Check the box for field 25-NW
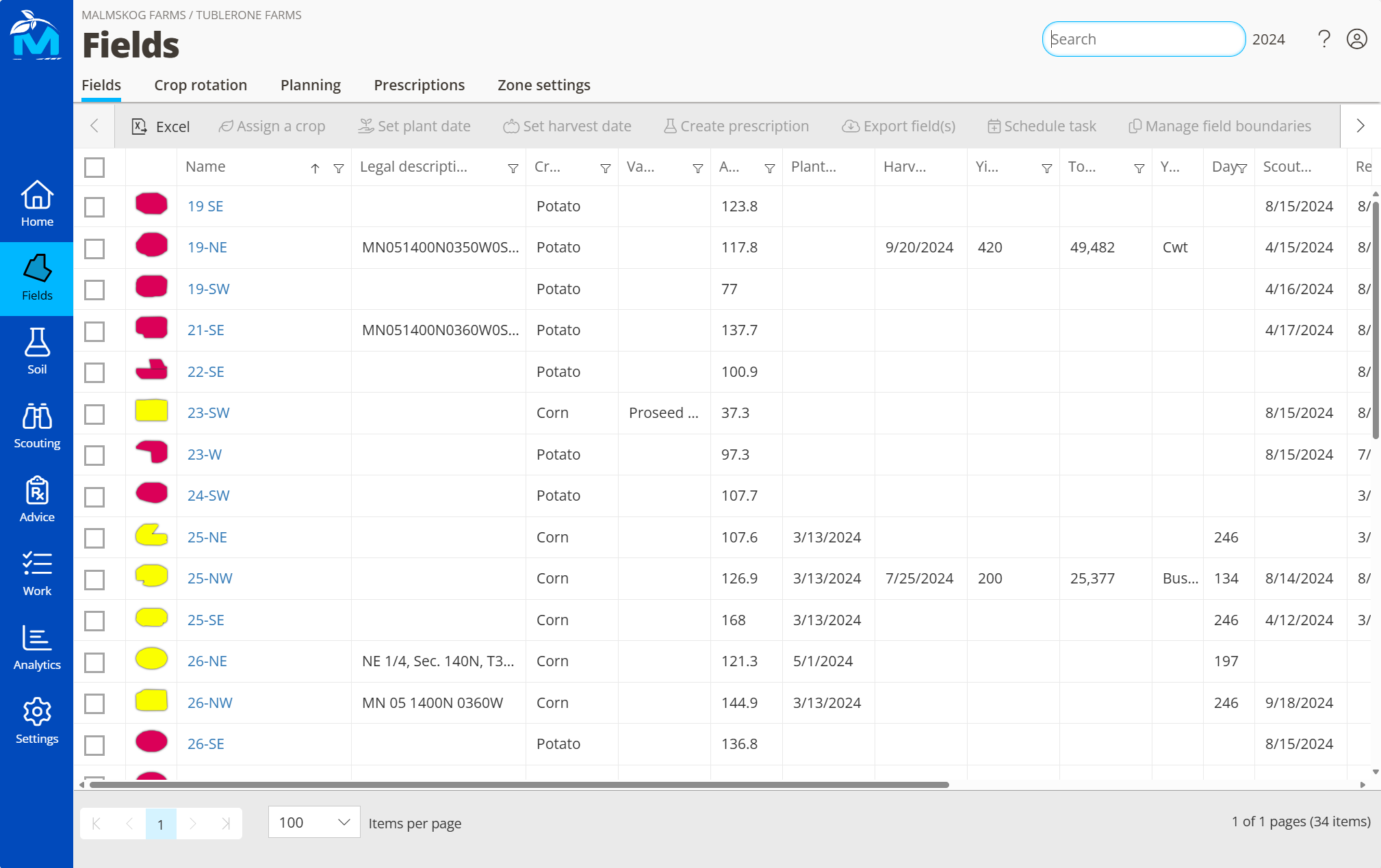This screenshot has height=868, width=1381. coord(94,579)
